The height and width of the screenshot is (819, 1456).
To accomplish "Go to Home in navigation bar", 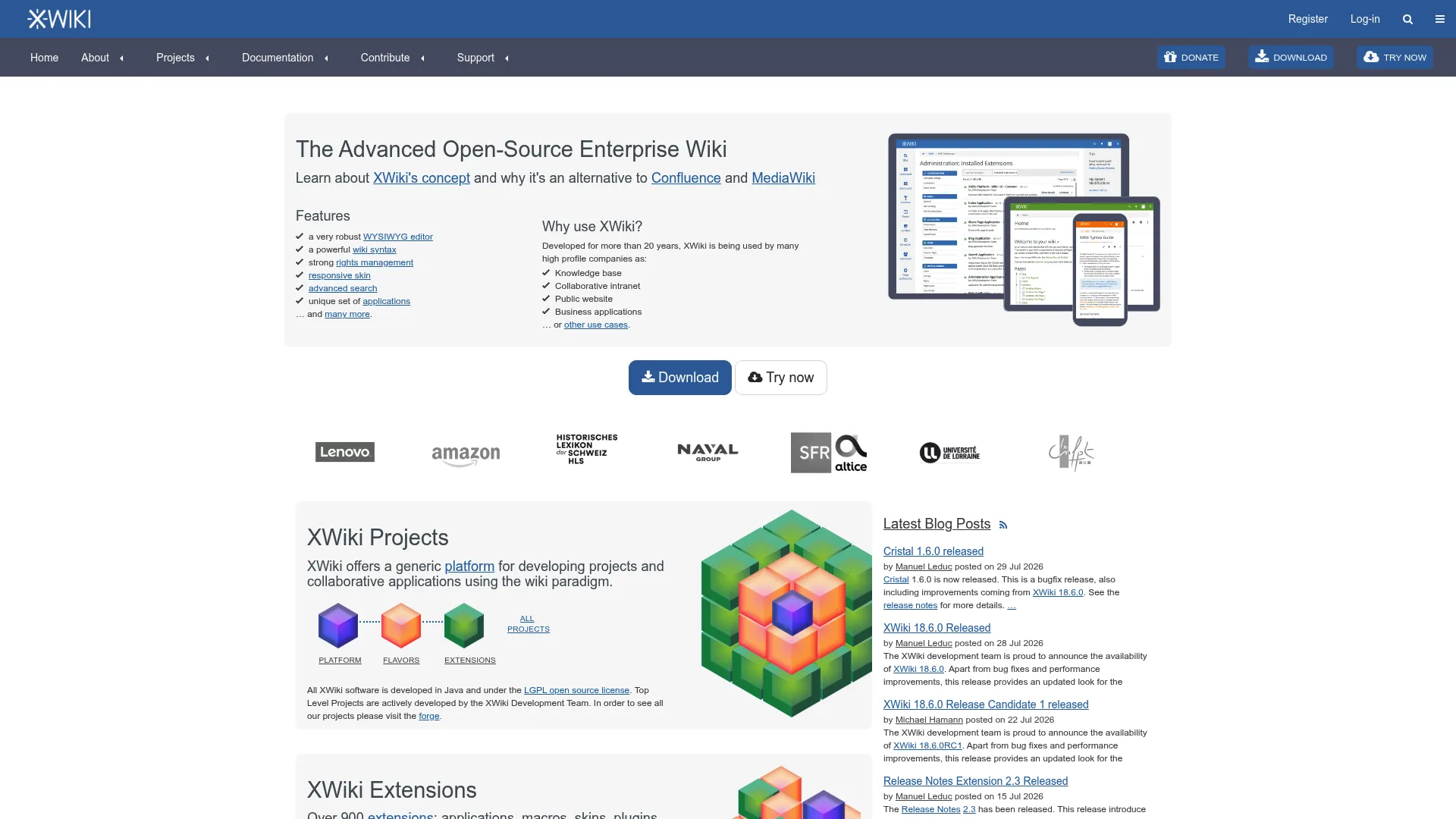I will (x=44, y=58).
